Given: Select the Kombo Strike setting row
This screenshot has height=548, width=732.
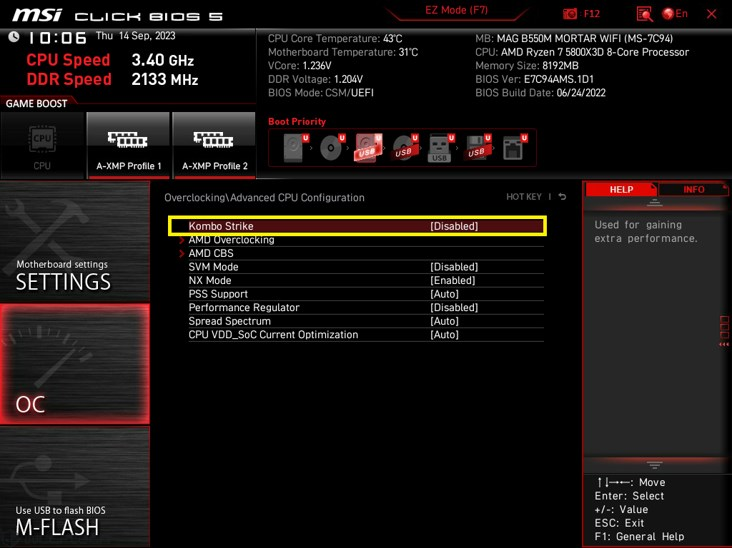Looking at the screenshot, I should 358,226.
